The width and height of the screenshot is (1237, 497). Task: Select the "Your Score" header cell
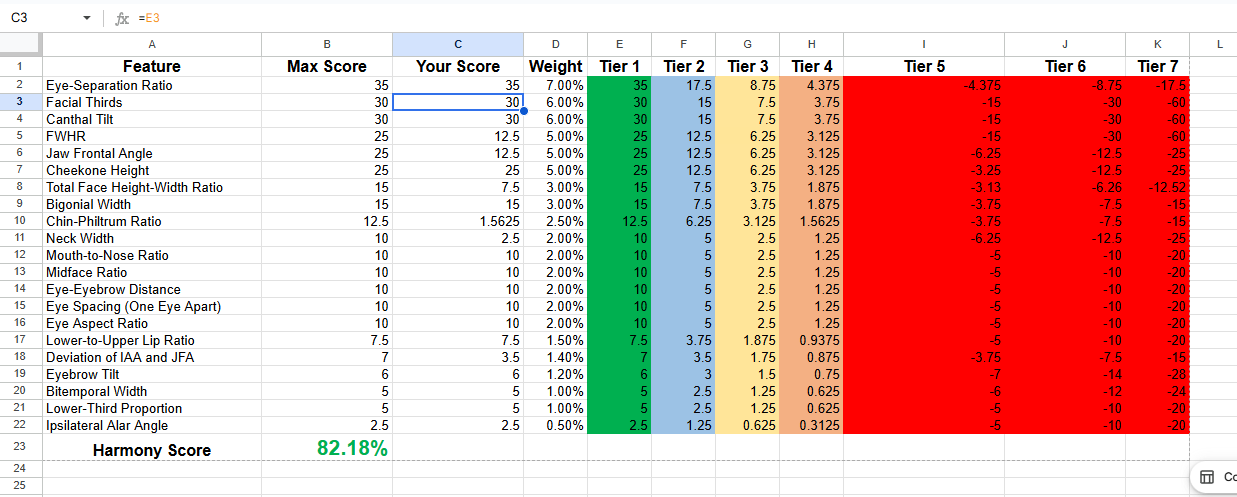click(457, 66)
